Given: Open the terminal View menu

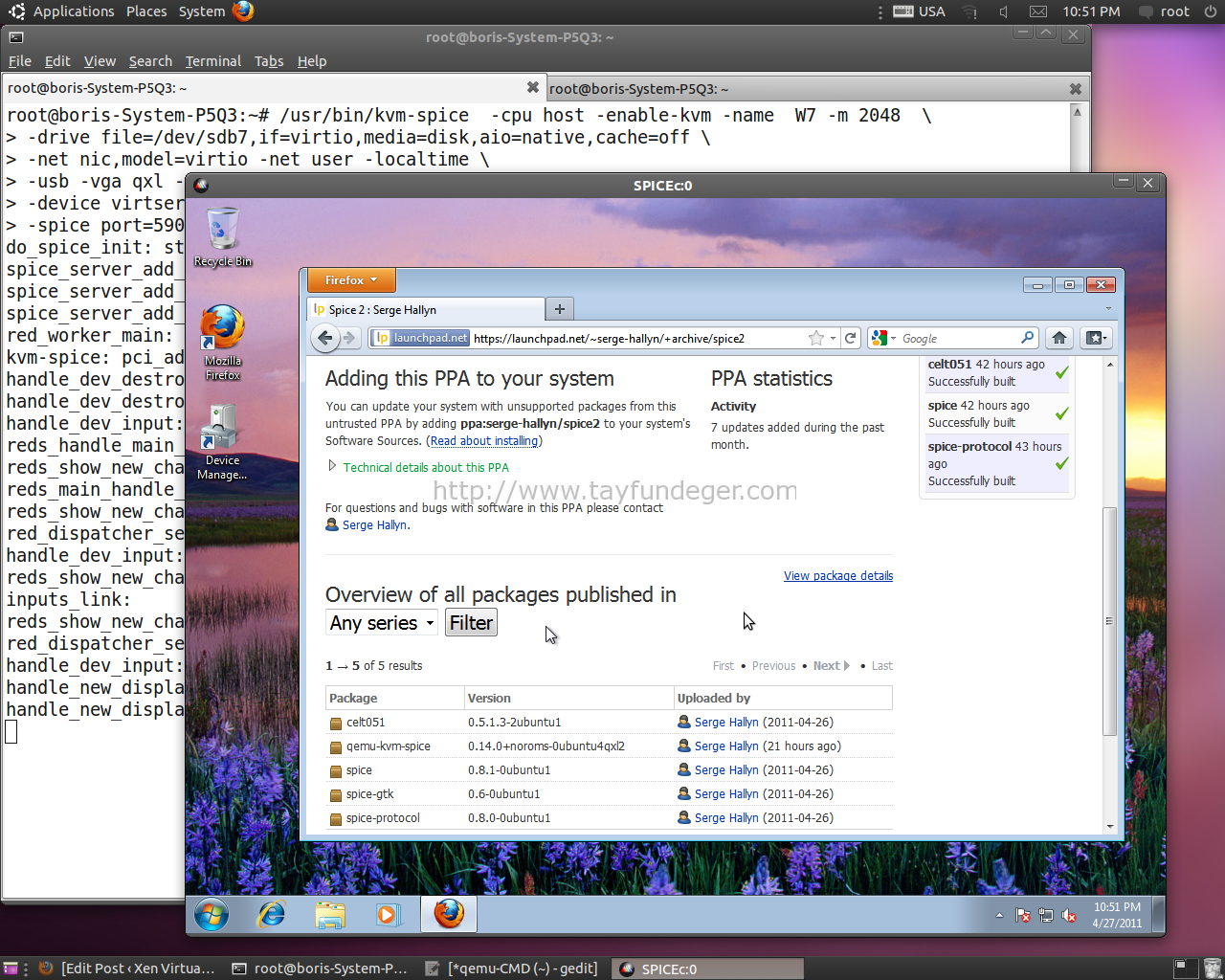Looking at the screenshot, I should [x=100, y=61].
